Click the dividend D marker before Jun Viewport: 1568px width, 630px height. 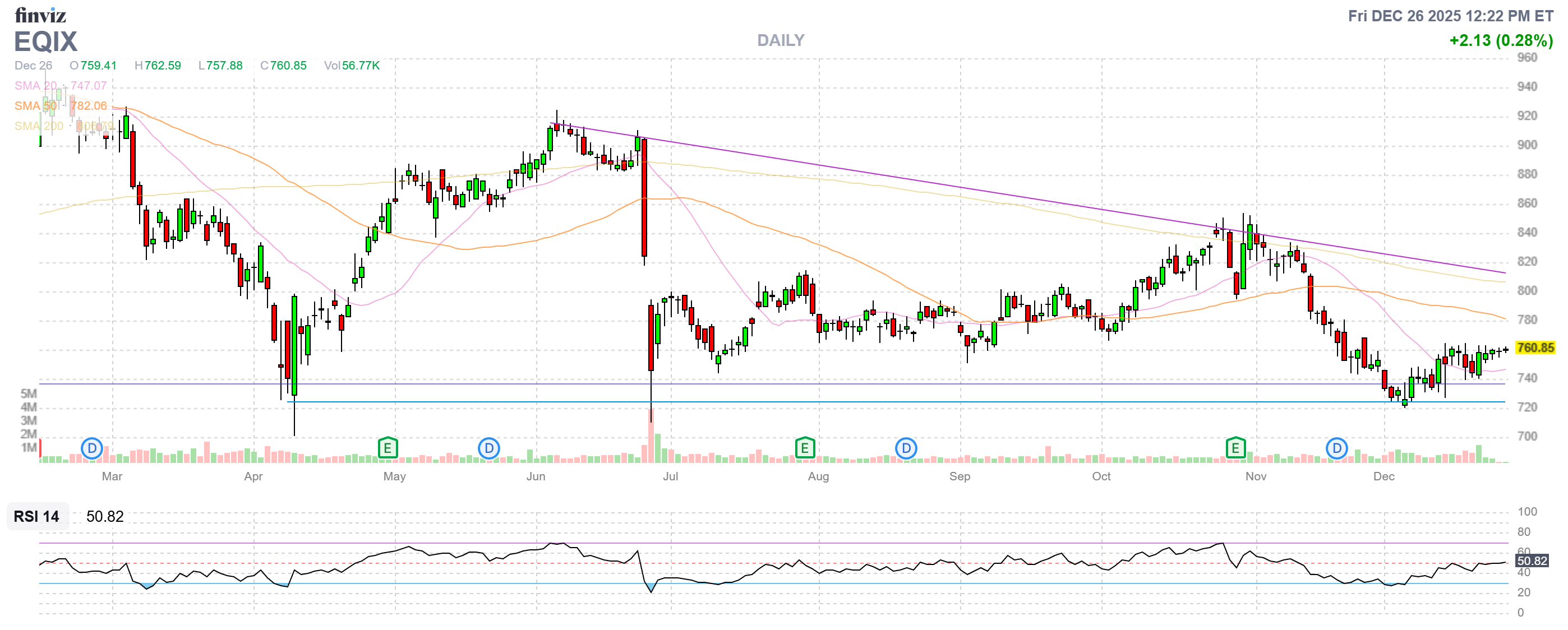(489, 449)
